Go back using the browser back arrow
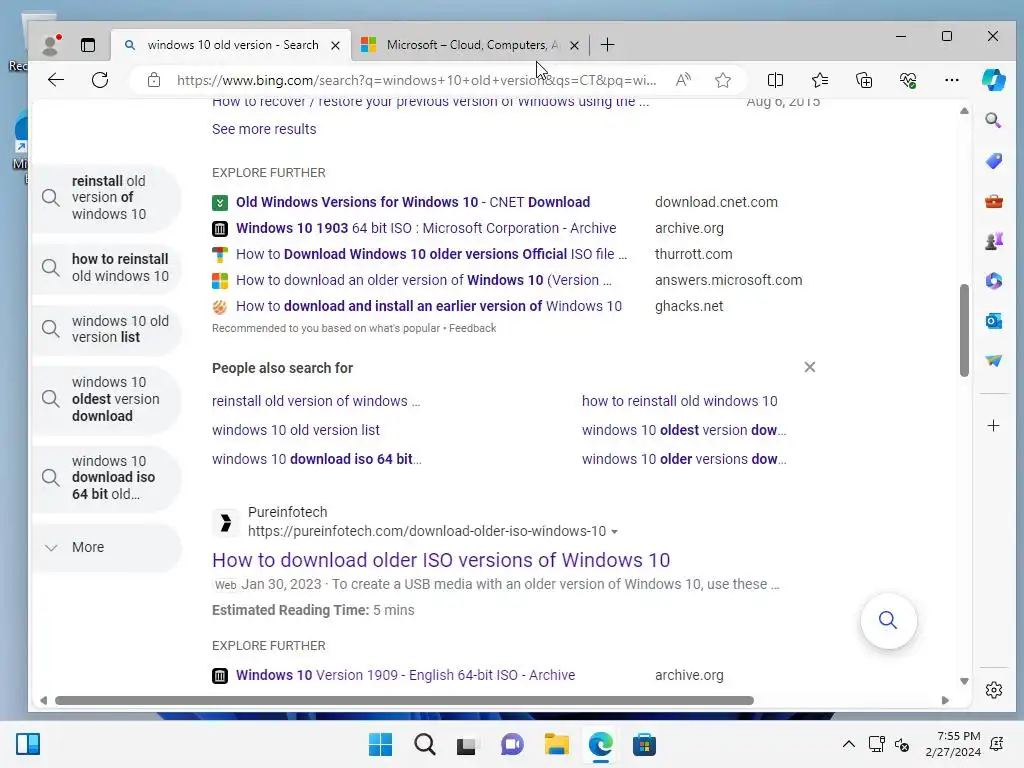 pyautogui.click(x=56, y=80)
